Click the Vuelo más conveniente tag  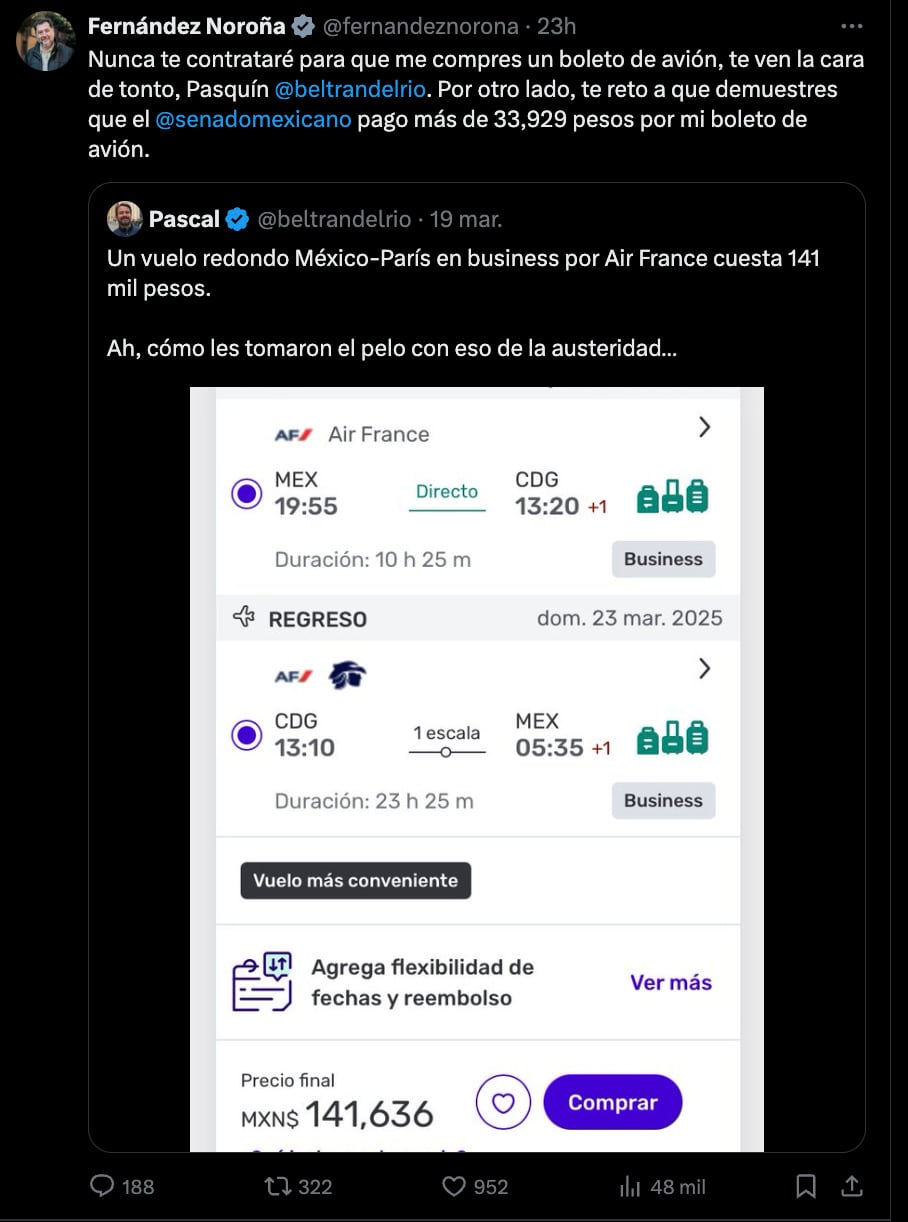[355, 881]
